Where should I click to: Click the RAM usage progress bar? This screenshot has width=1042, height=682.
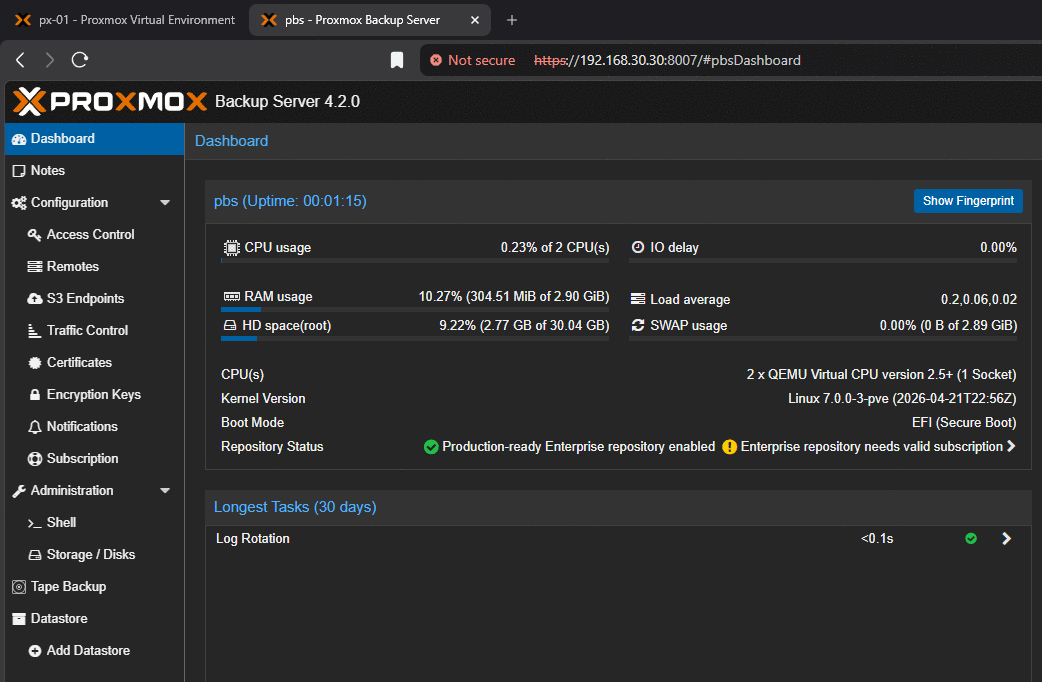415,310
